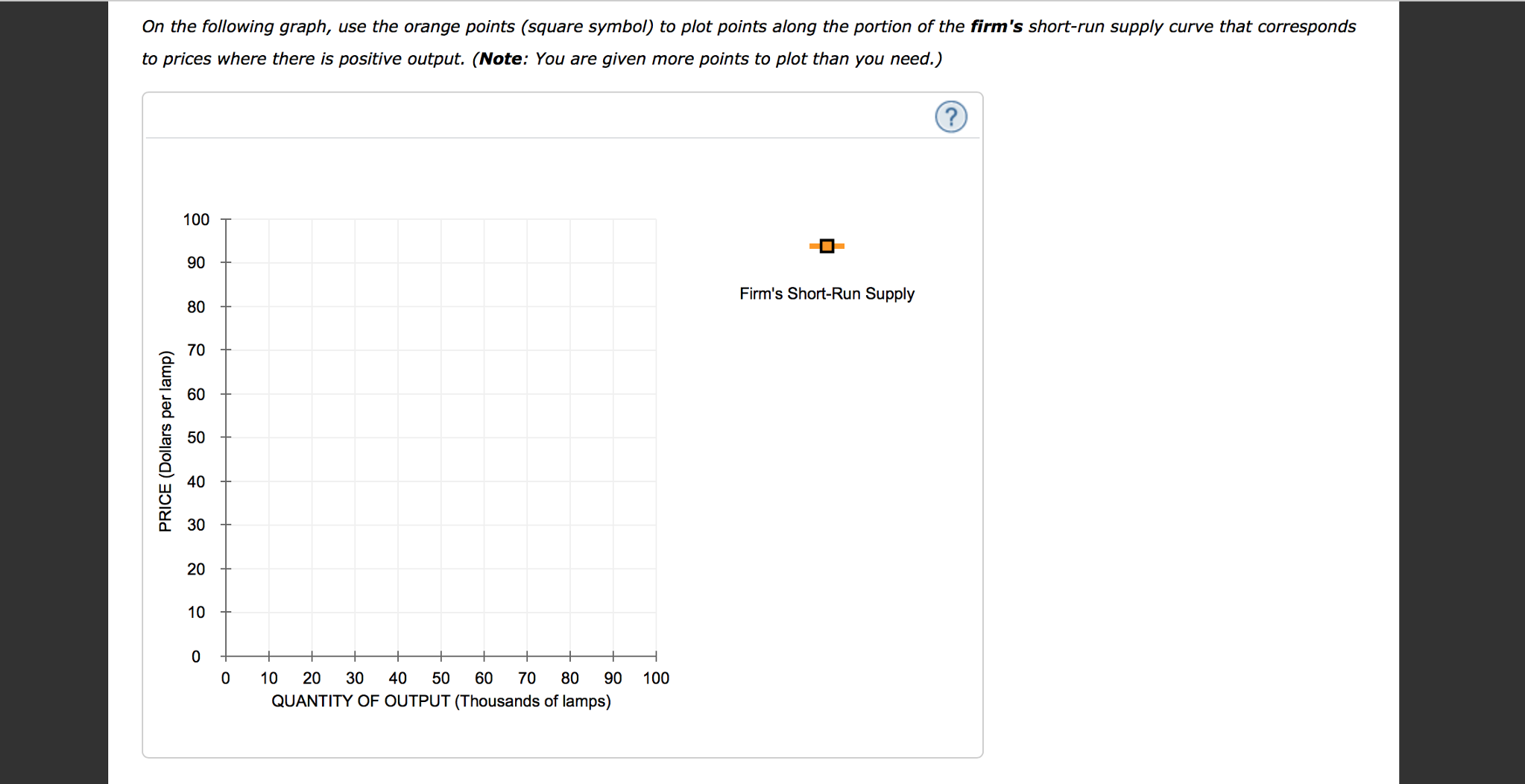Click the gridline intersection at price 20, quantity 20
Viewport: 1525px width, 784px height.
(312, 569)
